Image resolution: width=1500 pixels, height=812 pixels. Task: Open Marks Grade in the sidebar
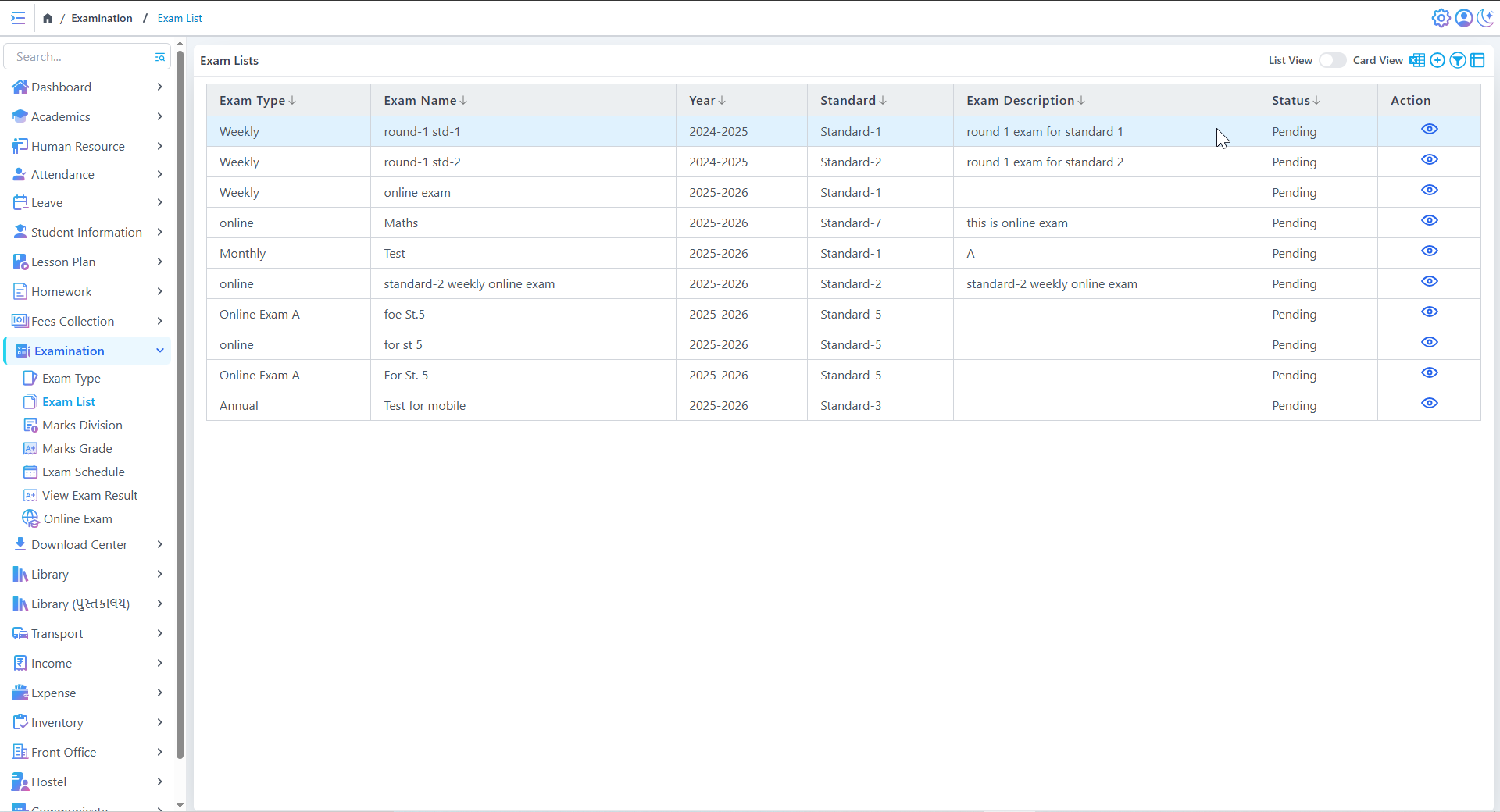click(x=77, y=449)
